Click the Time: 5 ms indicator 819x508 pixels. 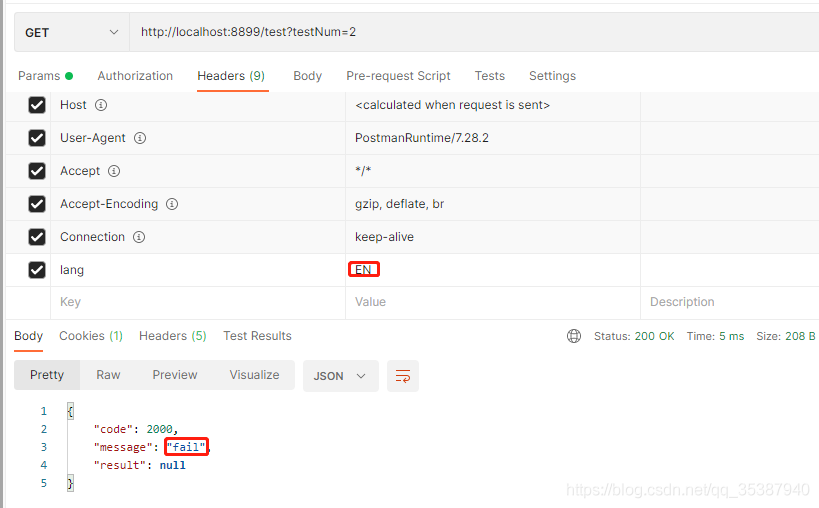(x=715, y=336)
